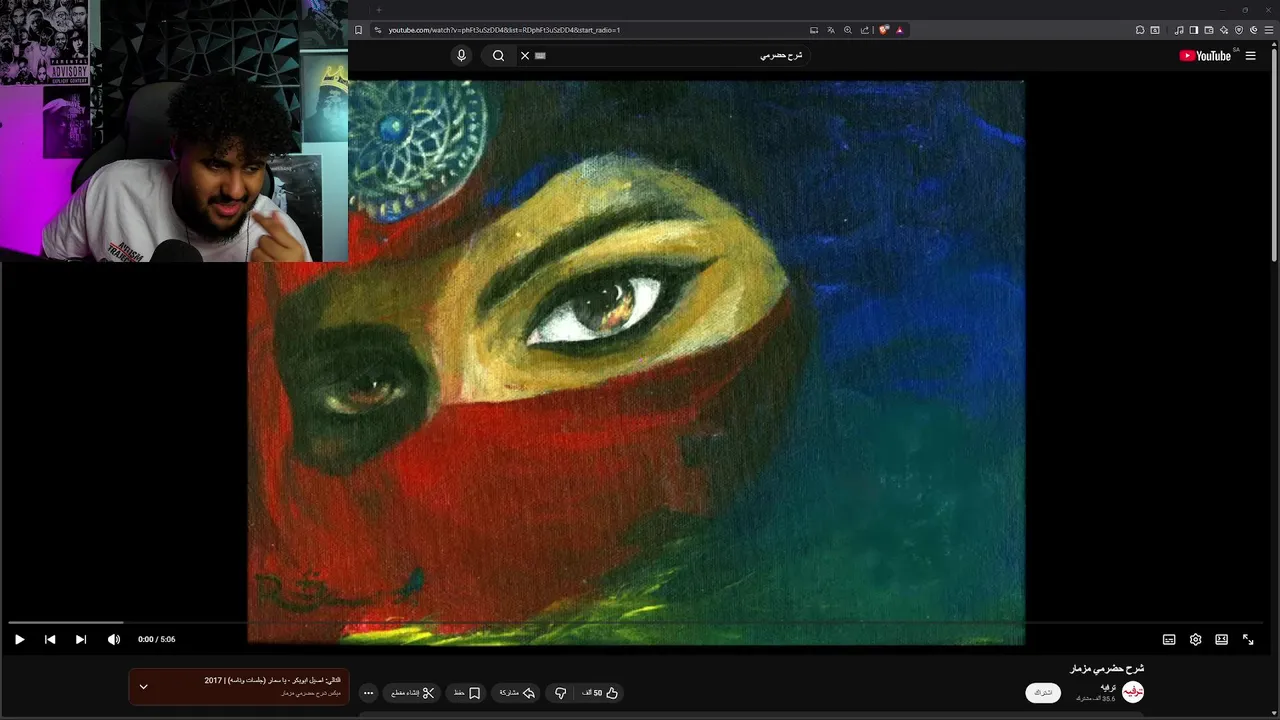Open the Leo AI sparkle icon

tap(1223, 30)
